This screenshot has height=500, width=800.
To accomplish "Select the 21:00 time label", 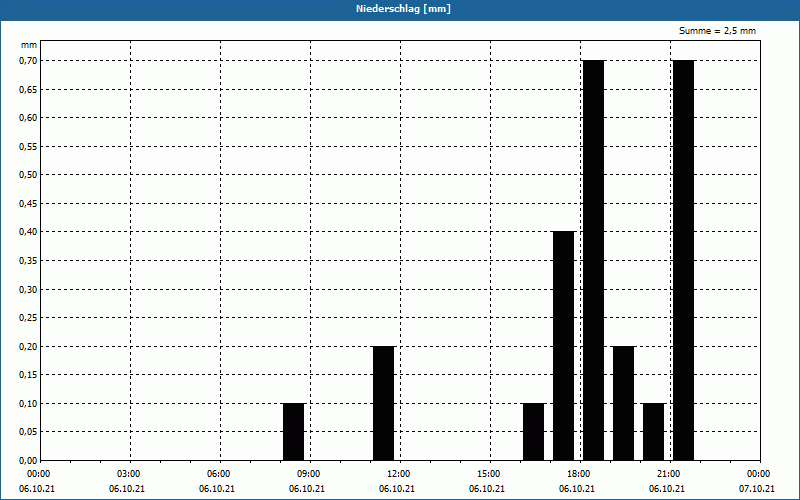I will pyautogui.click(x=669, y=474).
